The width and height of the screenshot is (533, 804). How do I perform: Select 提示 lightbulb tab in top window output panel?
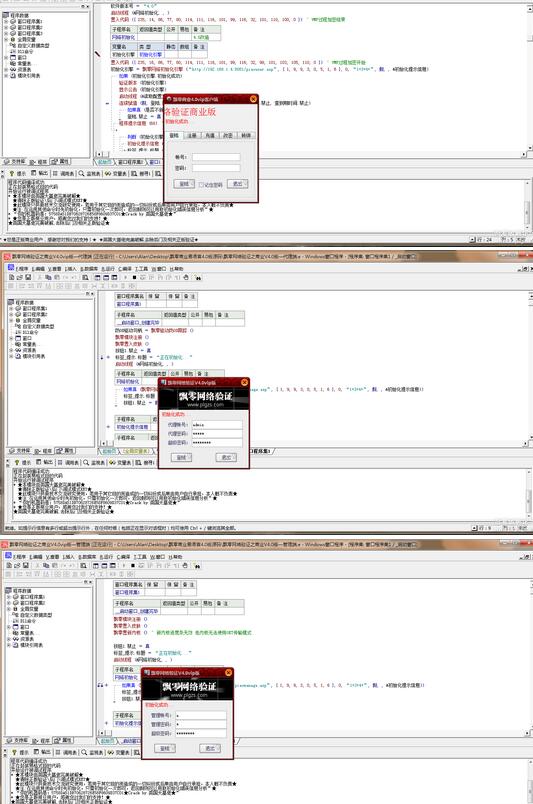[x=17, y=174]
